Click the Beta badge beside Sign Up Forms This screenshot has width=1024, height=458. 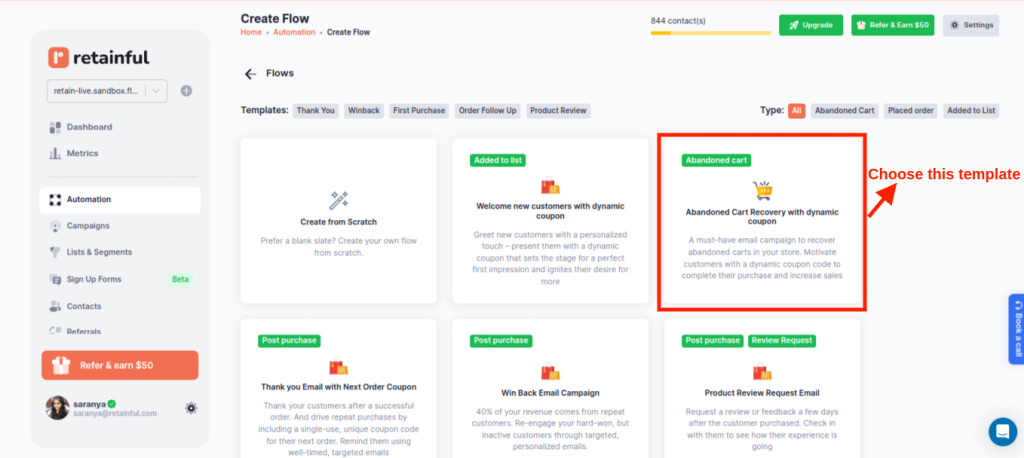tap(180, 279)
